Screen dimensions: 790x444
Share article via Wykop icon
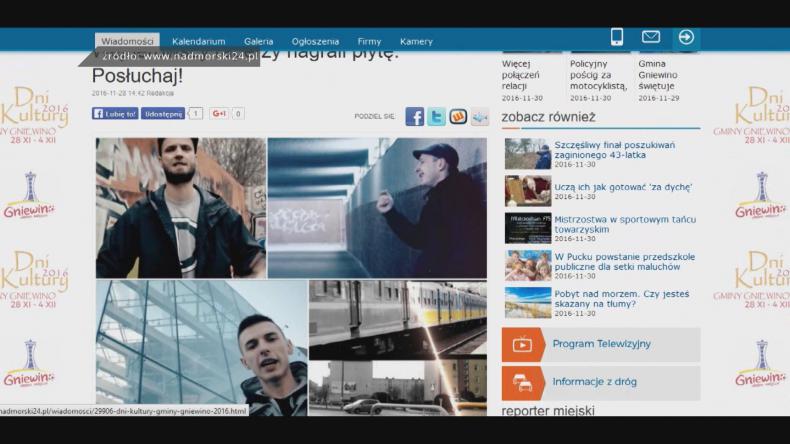(x=458, y=116)
